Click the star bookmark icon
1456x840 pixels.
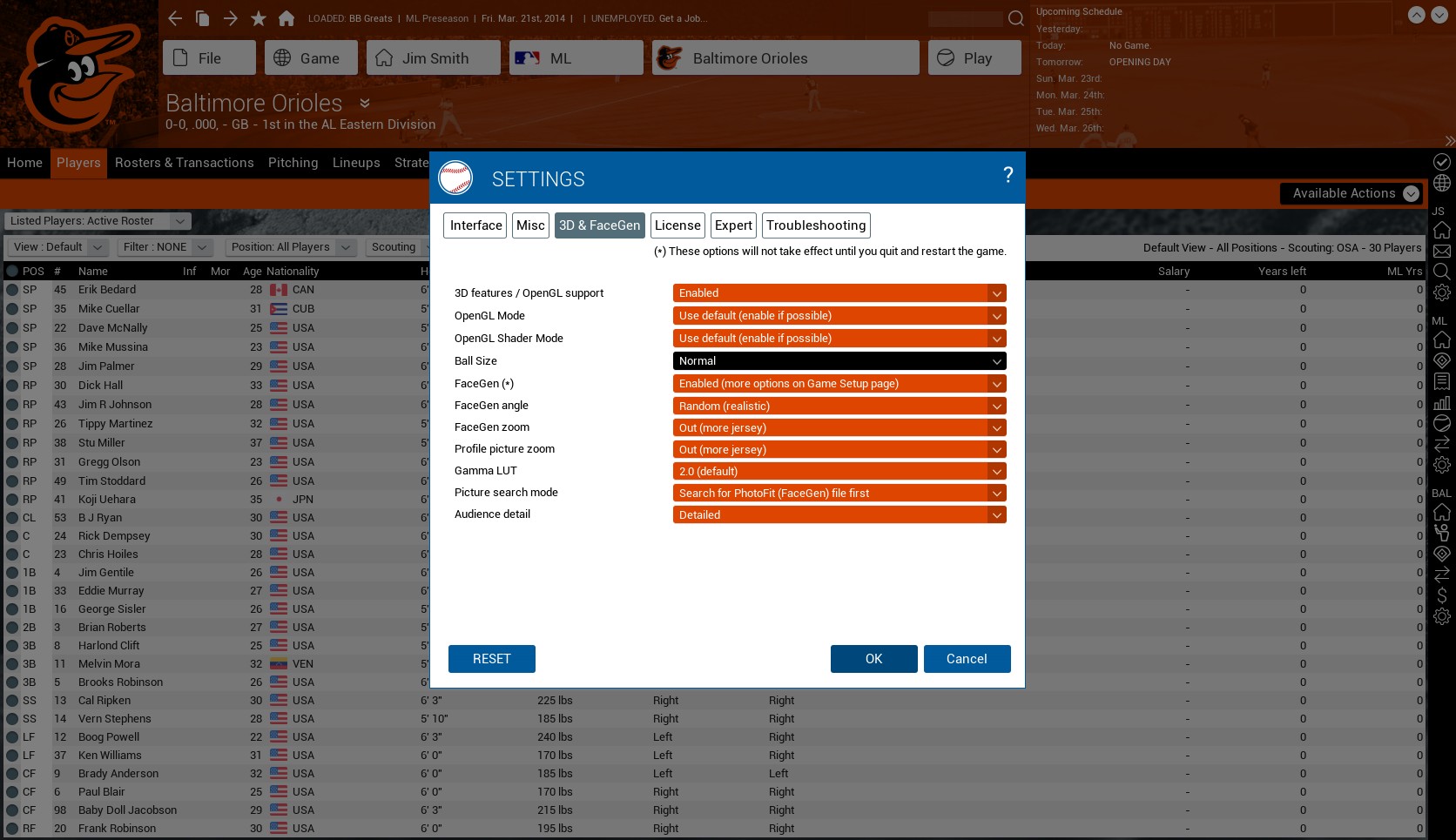tap(259, 18)
